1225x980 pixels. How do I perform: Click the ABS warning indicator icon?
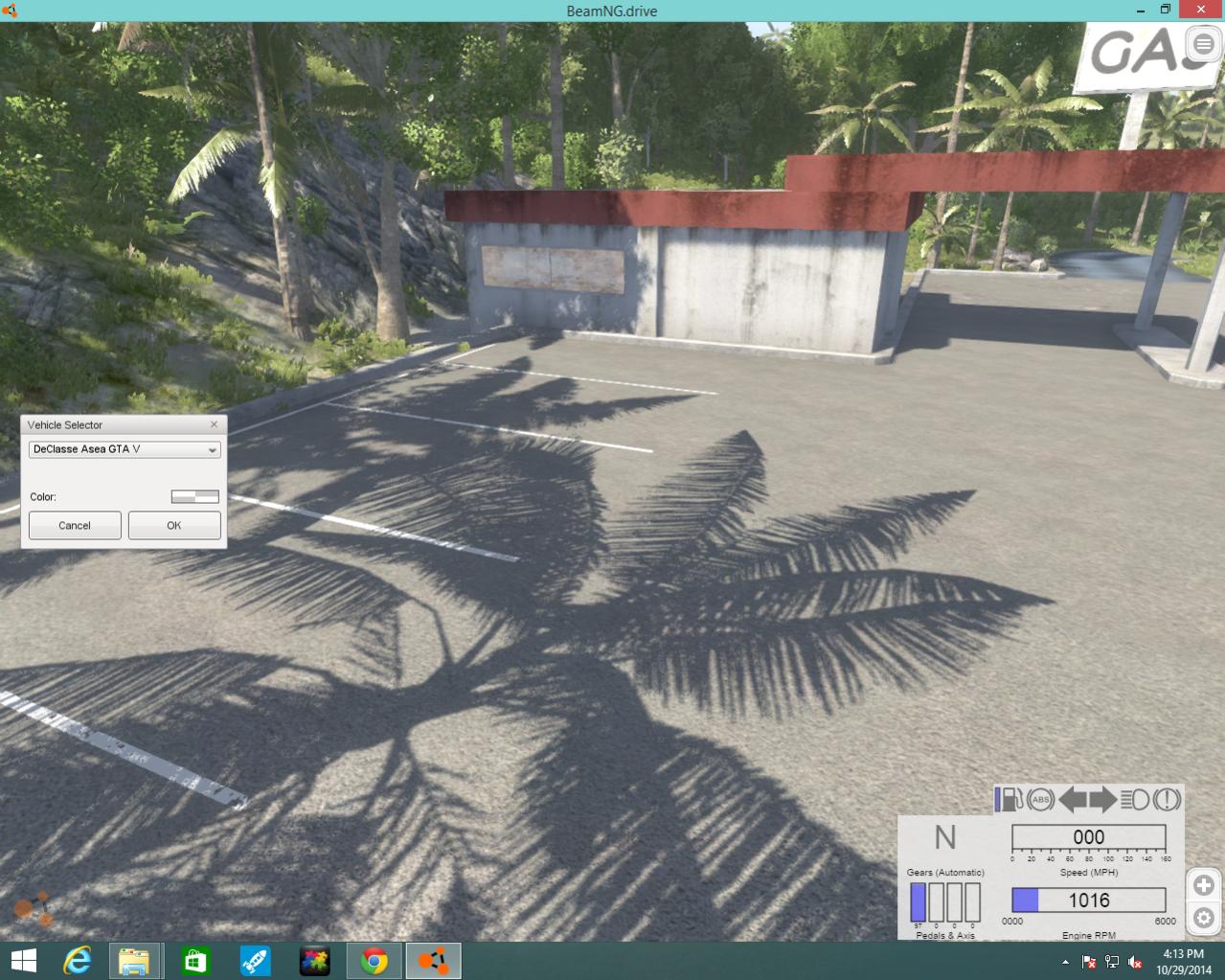pyautogui.click(x=1041, y=799)
